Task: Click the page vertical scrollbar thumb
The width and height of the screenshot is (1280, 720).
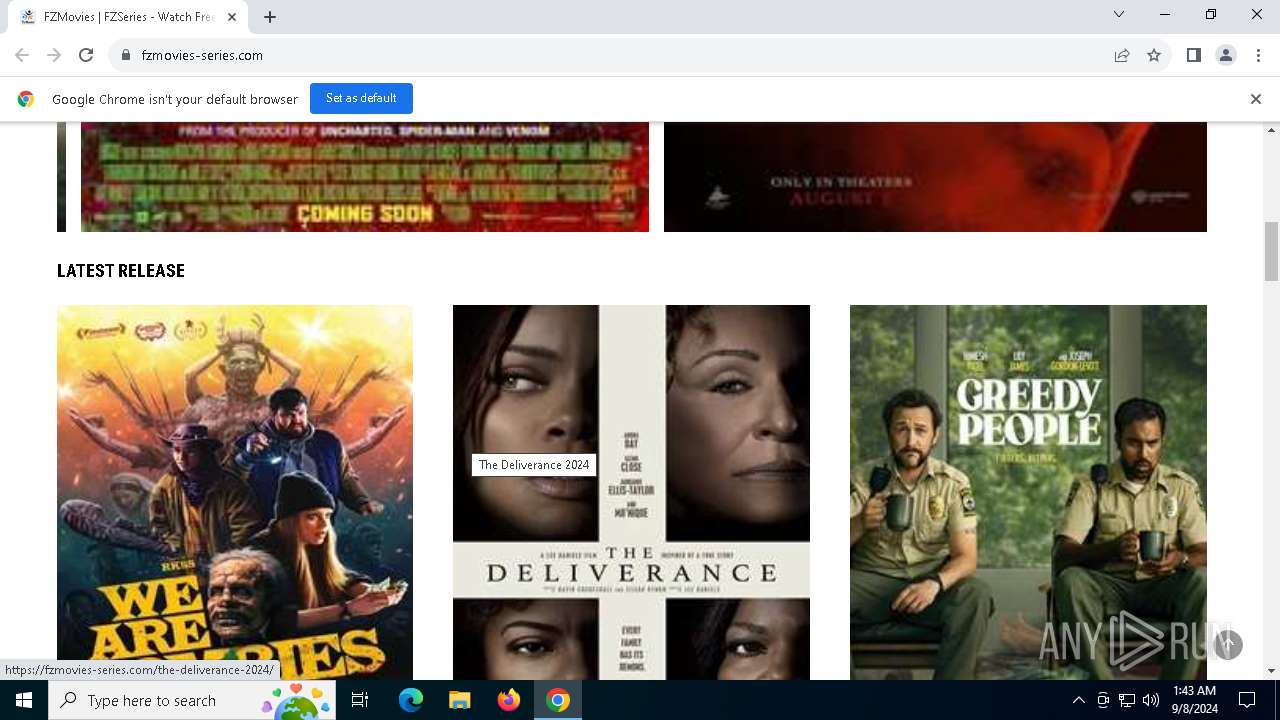Action: (1272, 252)
